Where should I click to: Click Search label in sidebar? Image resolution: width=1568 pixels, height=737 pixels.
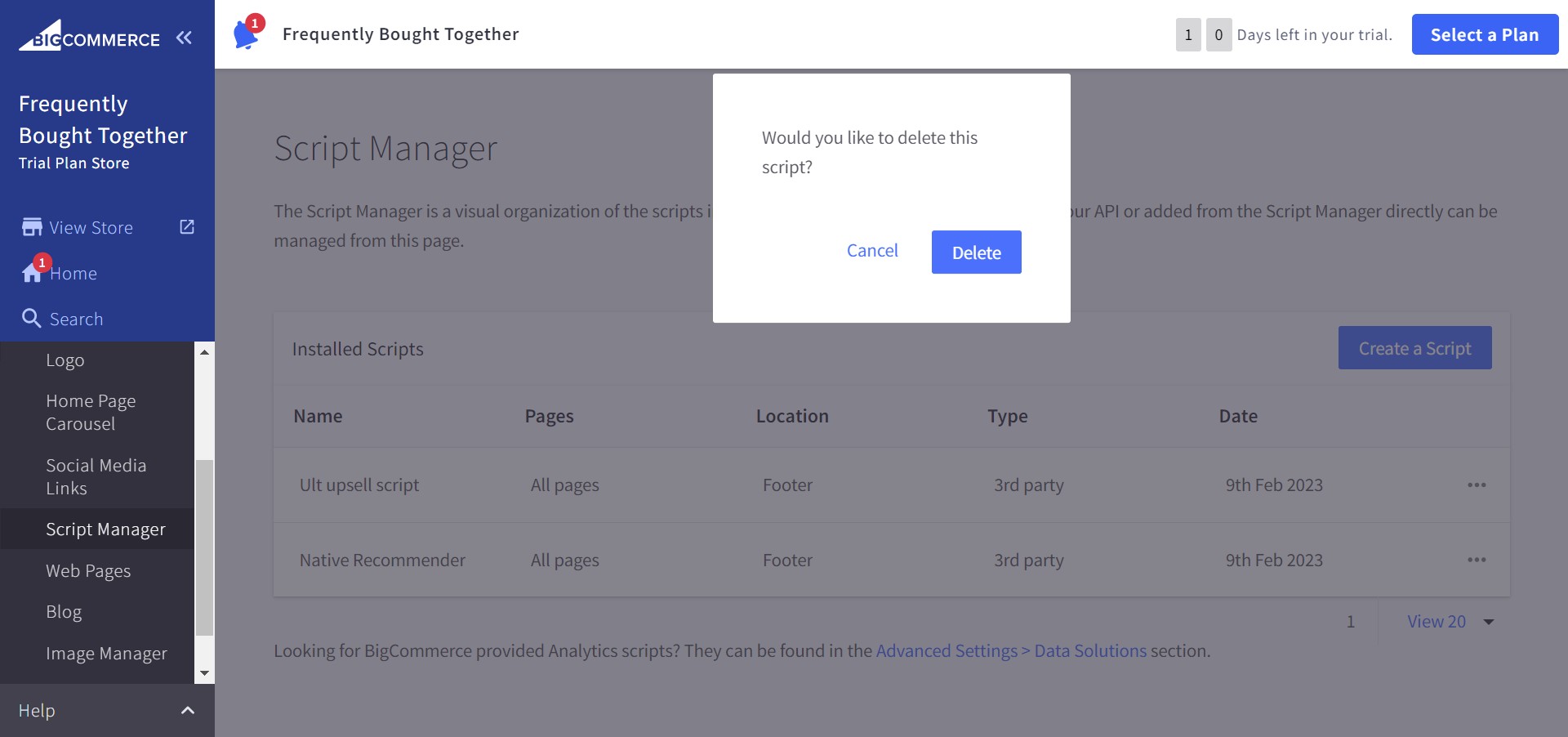[77, 319]
